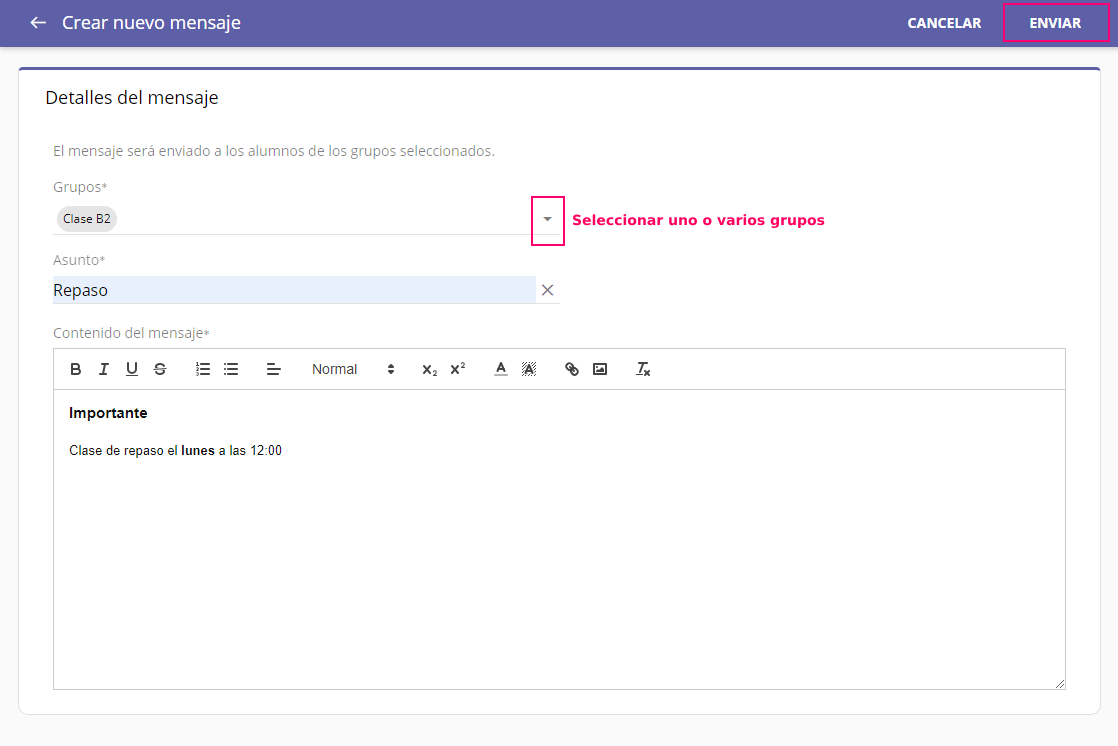Viewport: 1118px width, 746px height.
Task: Insert a numbered list
Action: [203, 369]
